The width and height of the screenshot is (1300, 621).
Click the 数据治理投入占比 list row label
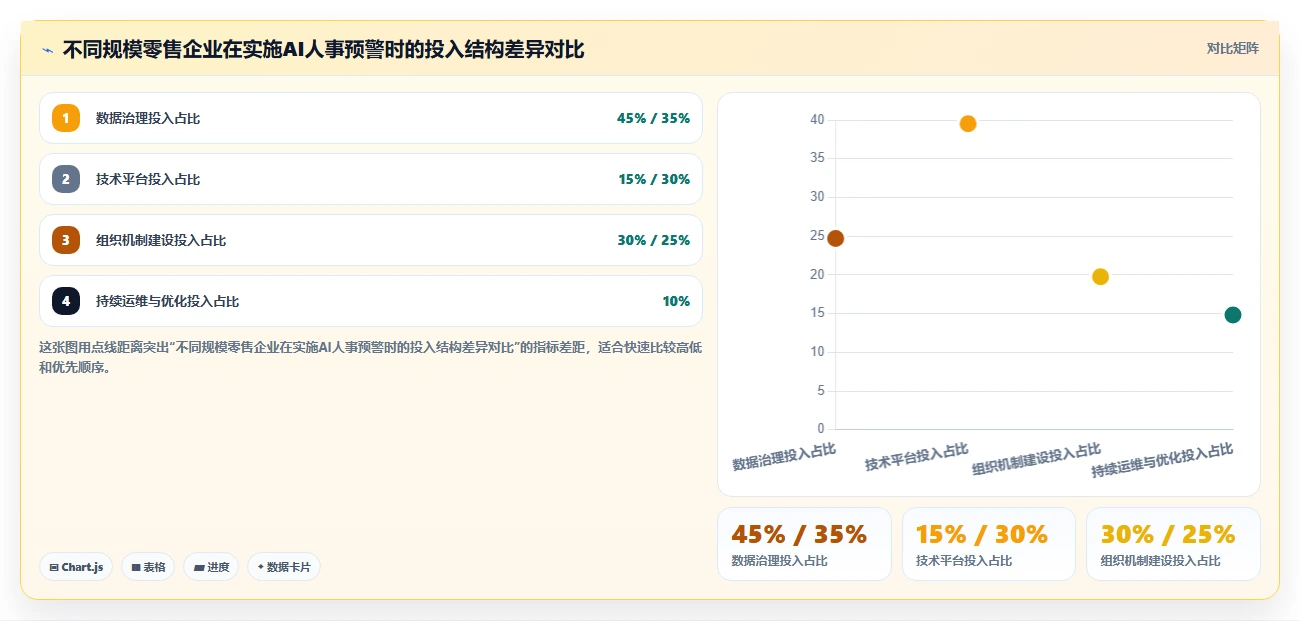point(148,118)
